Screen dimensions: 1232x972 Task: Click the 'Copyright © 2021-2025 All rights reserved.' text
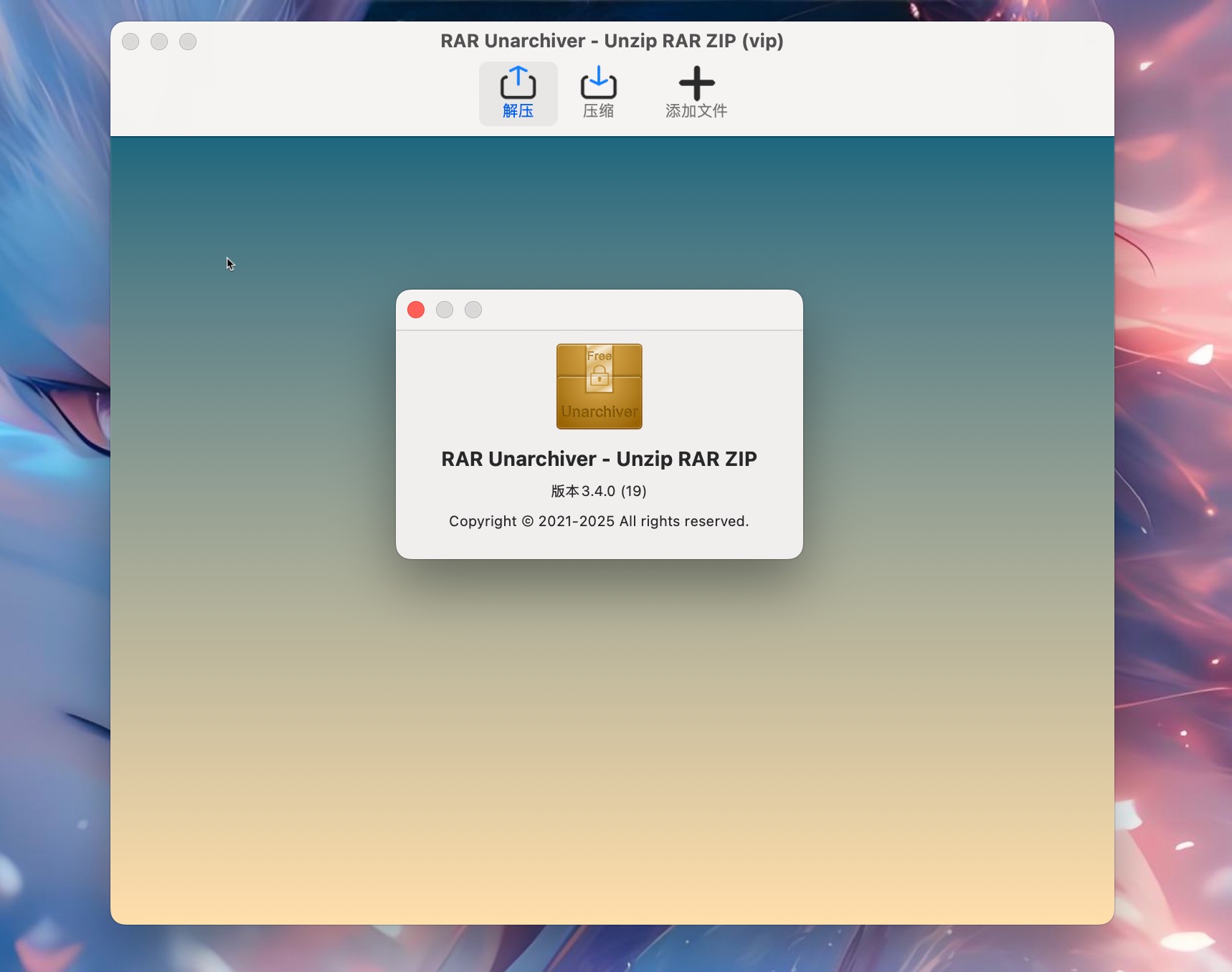tap(599, 521)
